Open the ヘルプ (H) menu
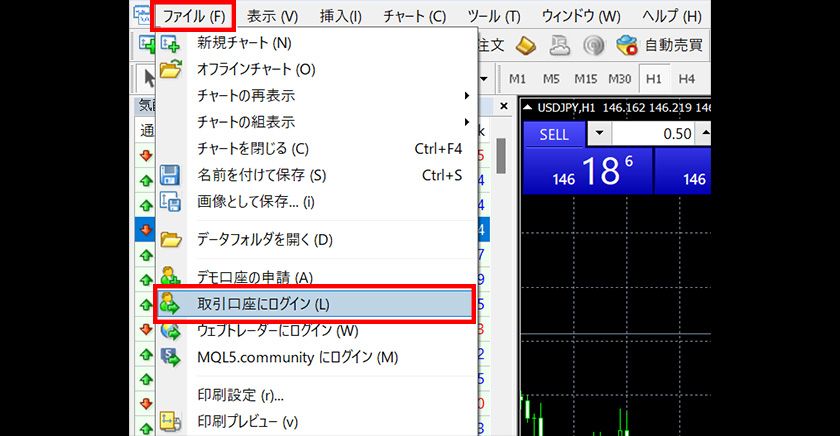The image size is (840, 436). [x=672, y=17]
